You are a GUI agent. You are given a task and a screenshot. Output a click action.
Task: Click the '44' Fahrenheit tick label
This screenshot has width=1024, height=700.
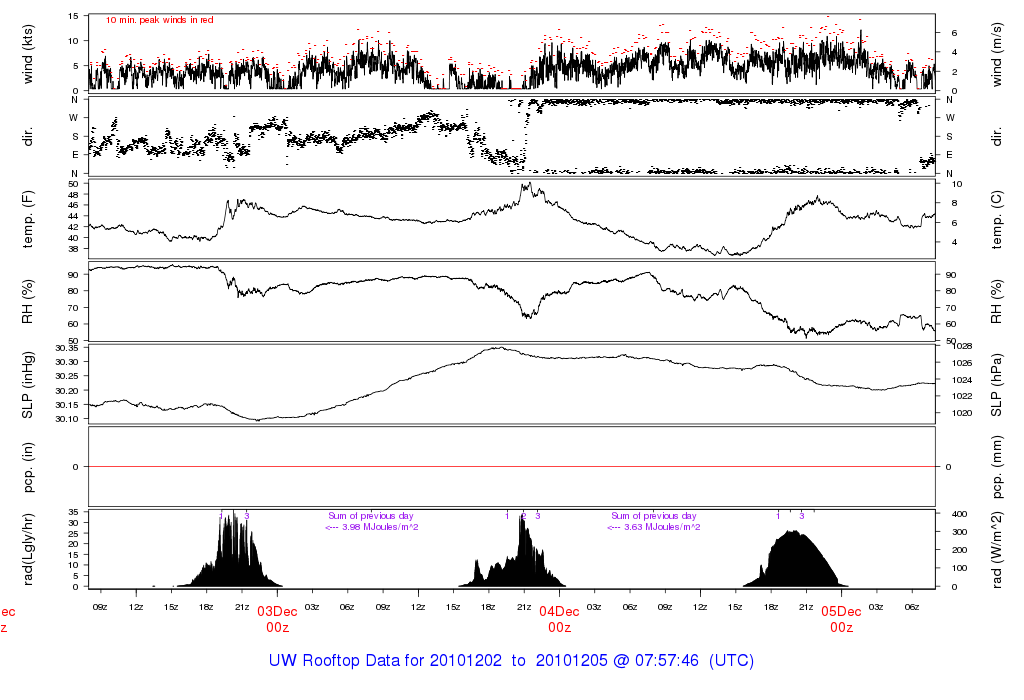(73, 216)
